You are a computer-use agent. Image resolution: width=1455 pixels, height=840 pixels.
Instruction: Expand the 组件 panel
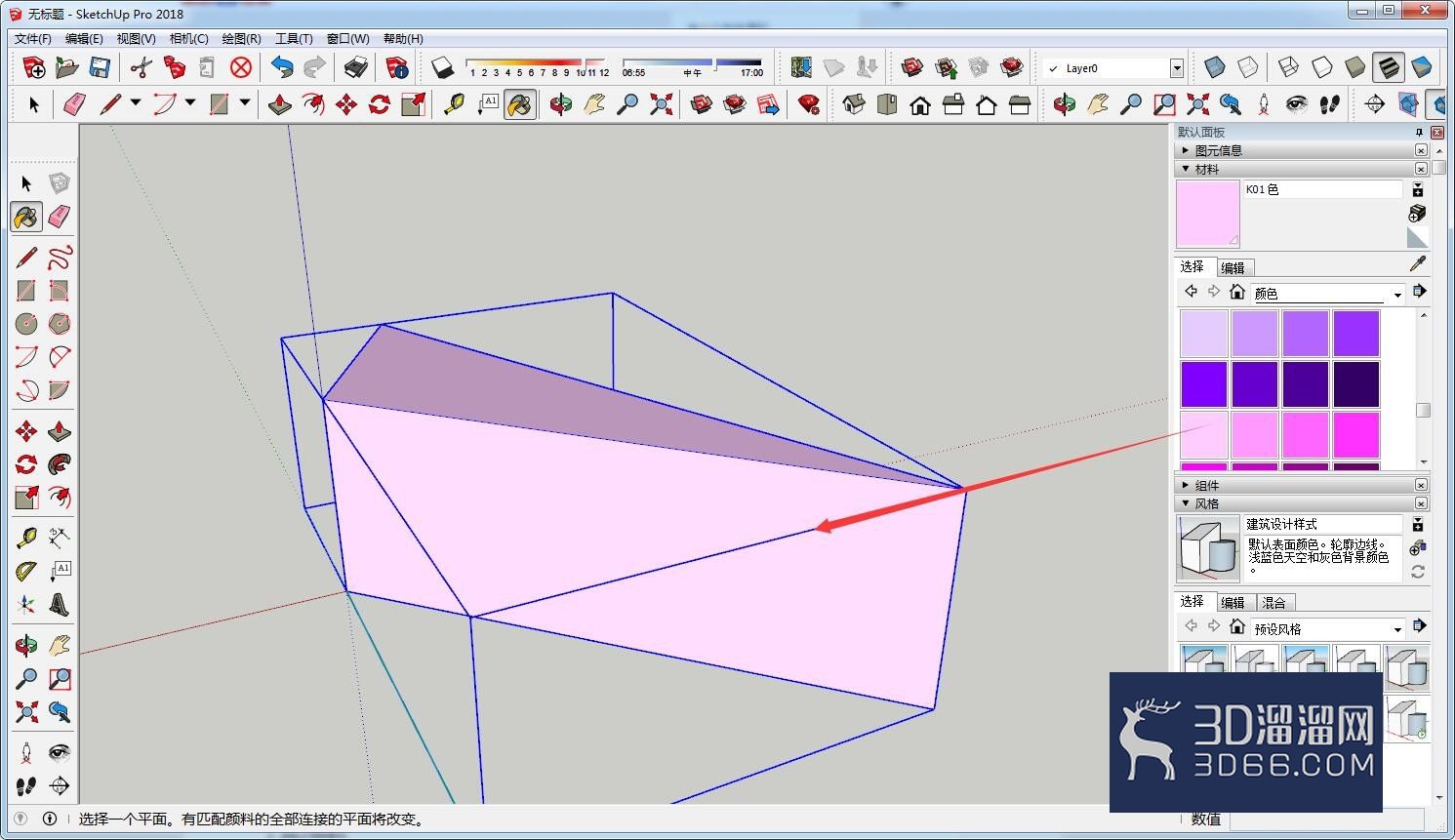[1185, 485]
